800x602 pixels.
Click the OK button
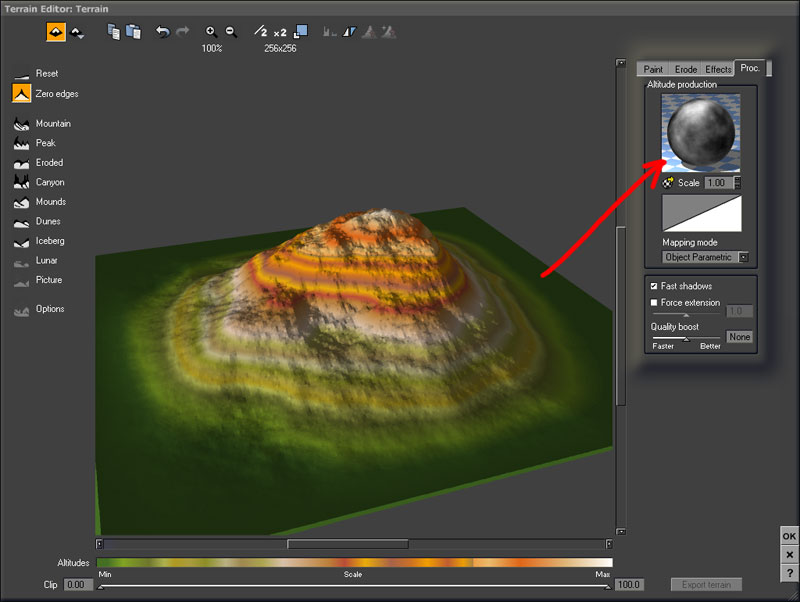coord(789,536)
